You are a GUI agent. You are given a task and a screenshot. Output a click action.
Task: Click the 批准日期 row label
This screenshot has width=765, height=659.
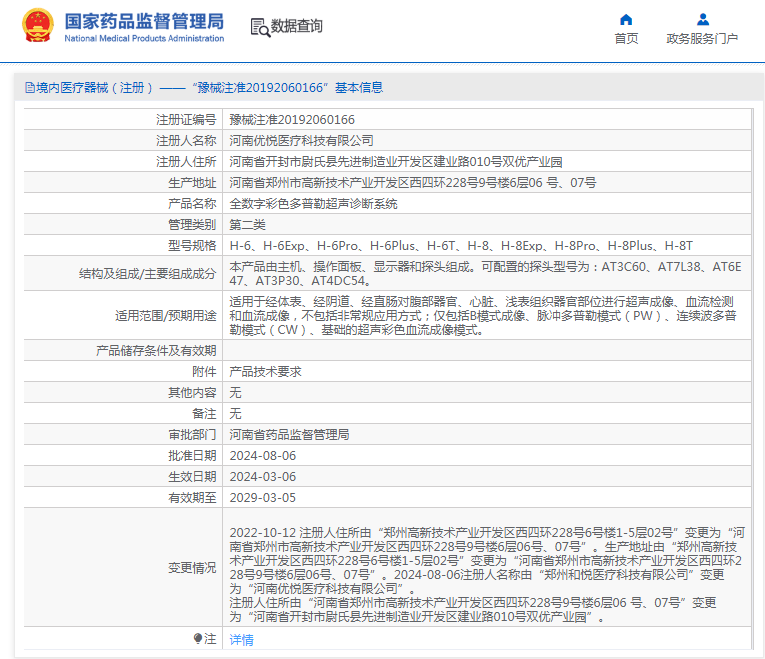[x=192, y=456]
